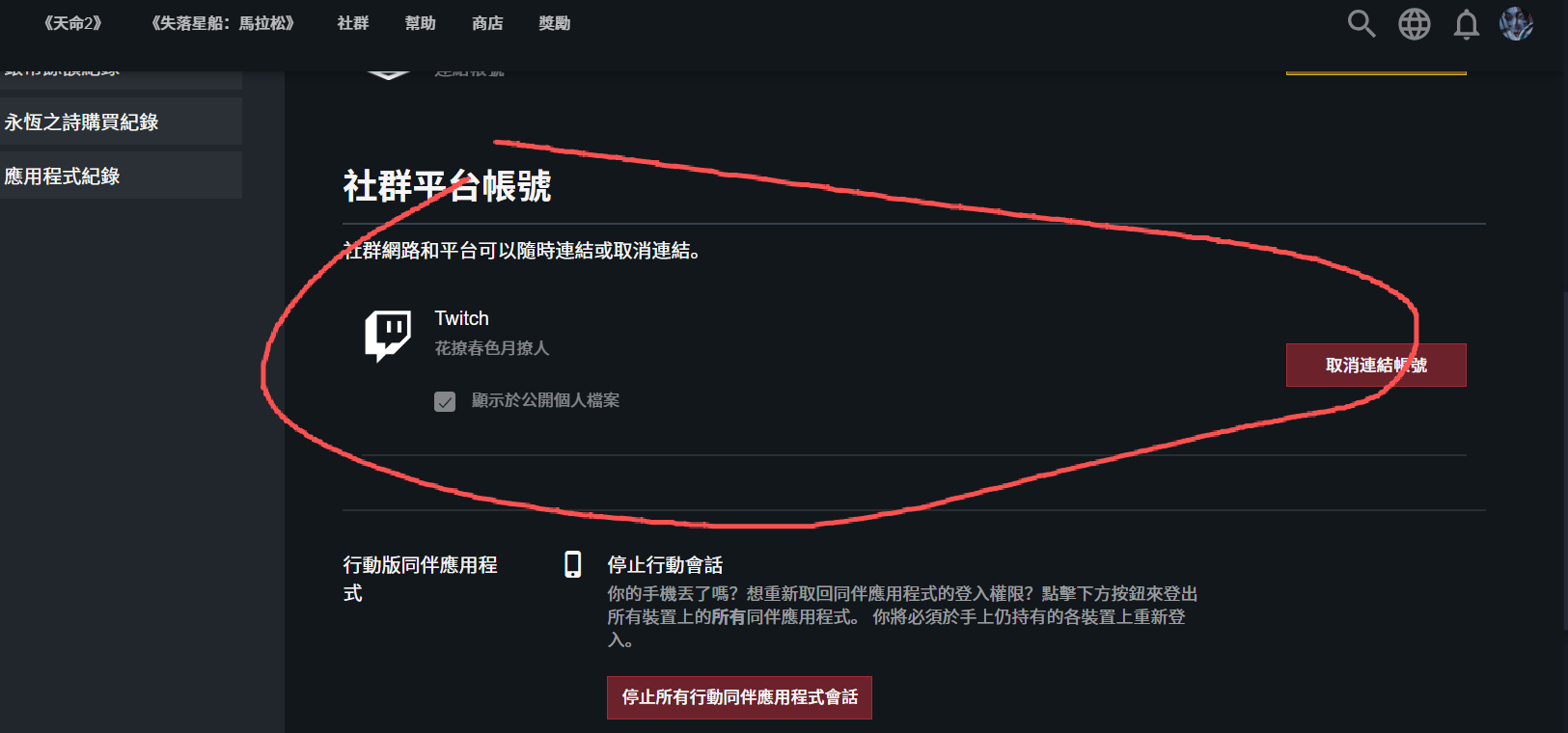This screenshot has width=1568, height=733.
Task: Open the 《天命2》 menu
Action: pyautogui.click(x=72, y=23)
